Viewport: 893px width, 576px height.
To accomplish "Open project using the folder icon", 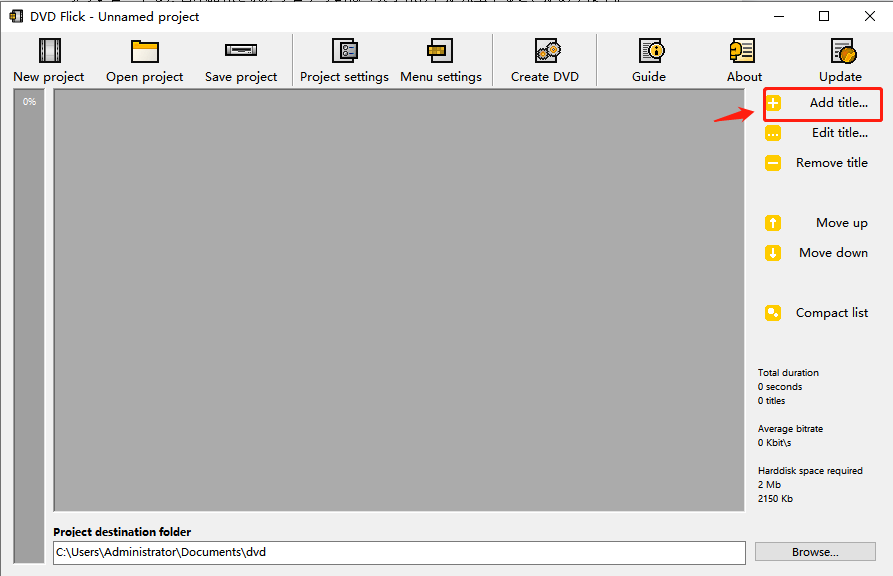I will click(x=145, y=51).
